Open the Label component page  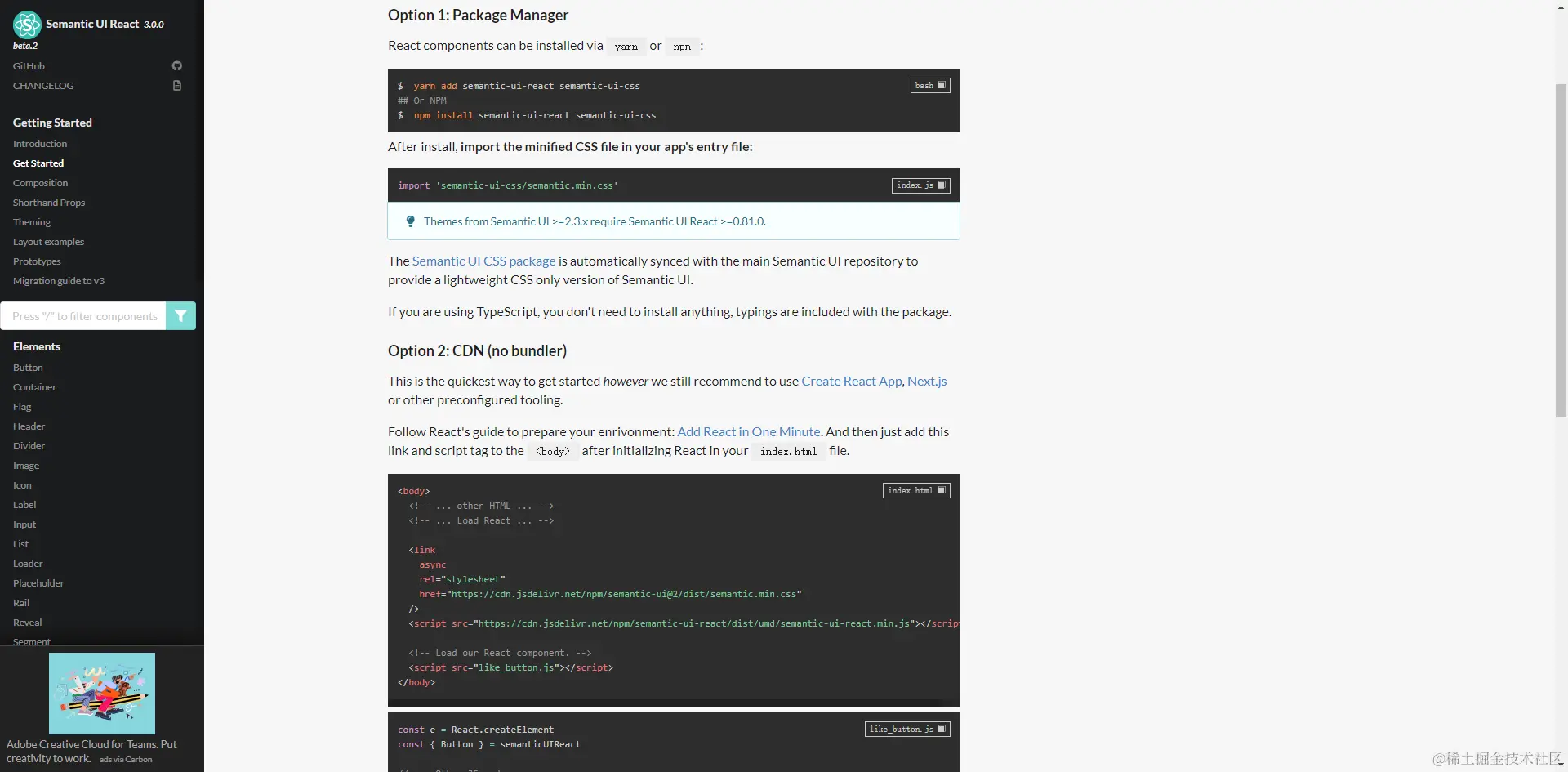[x=24, y=505]
